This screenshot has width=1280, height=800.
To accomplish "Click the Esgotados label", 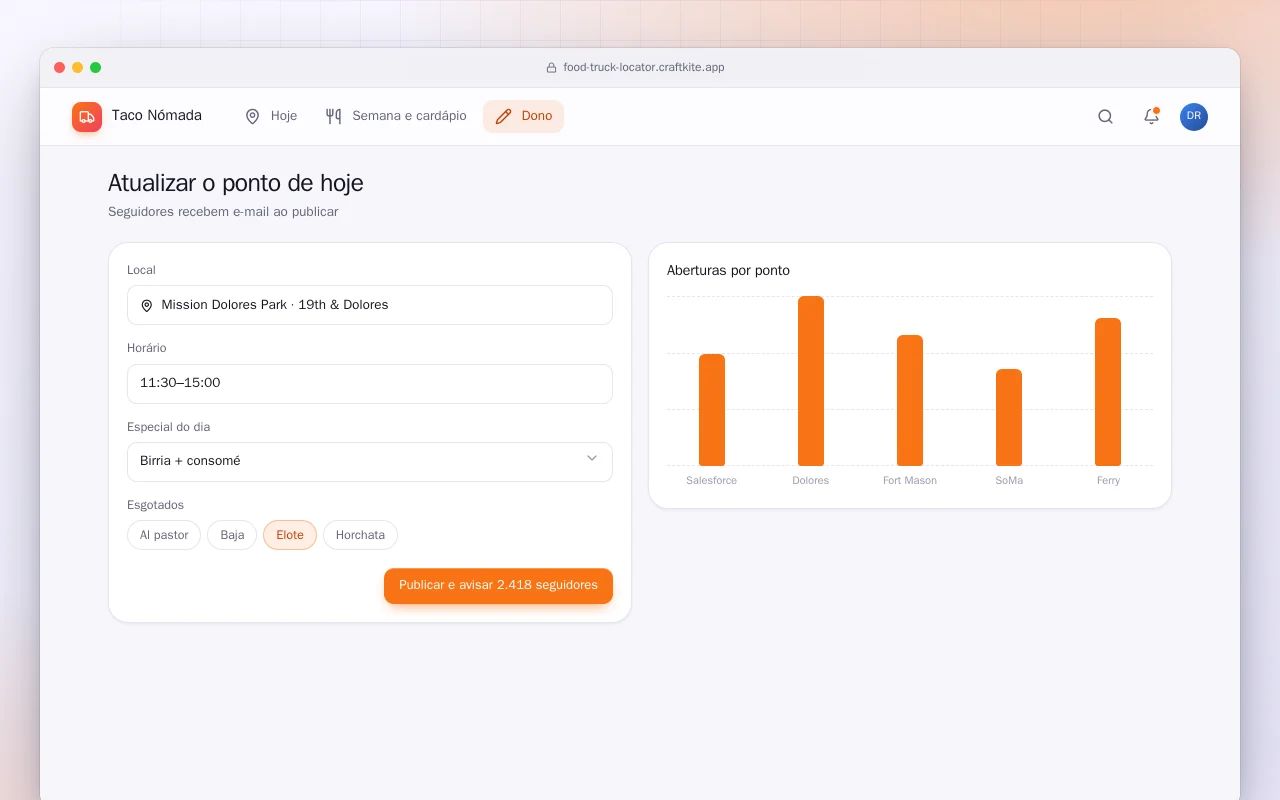I will [155, 505].
